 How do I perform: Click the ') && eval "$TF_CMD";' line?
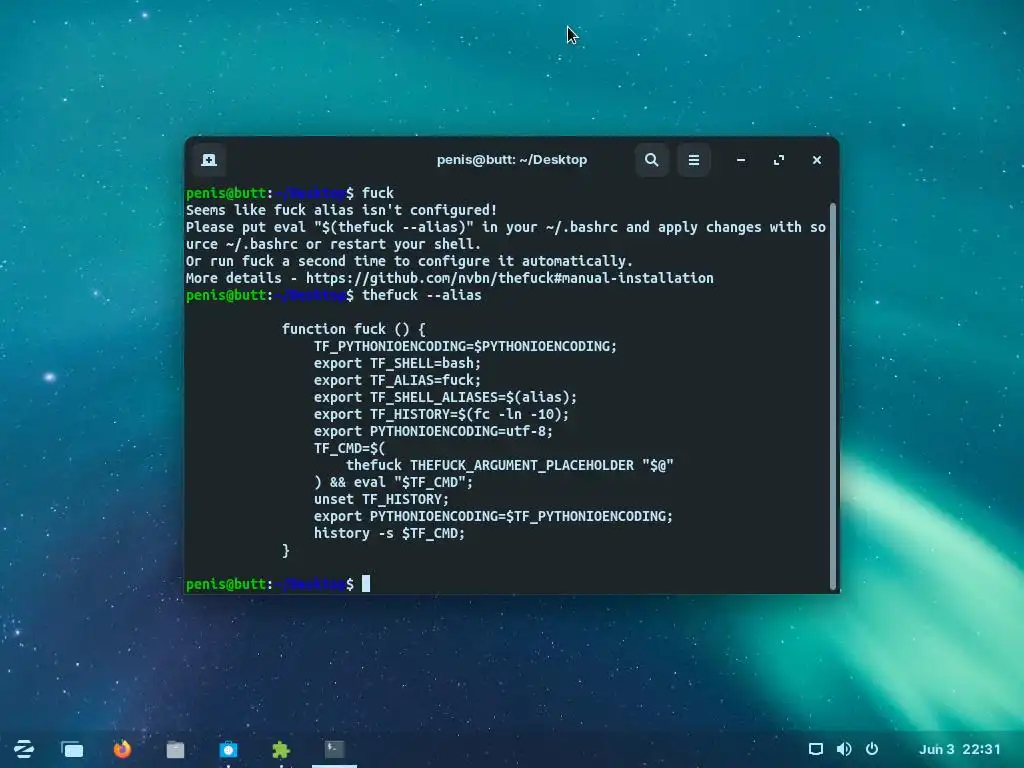(393, 482)
